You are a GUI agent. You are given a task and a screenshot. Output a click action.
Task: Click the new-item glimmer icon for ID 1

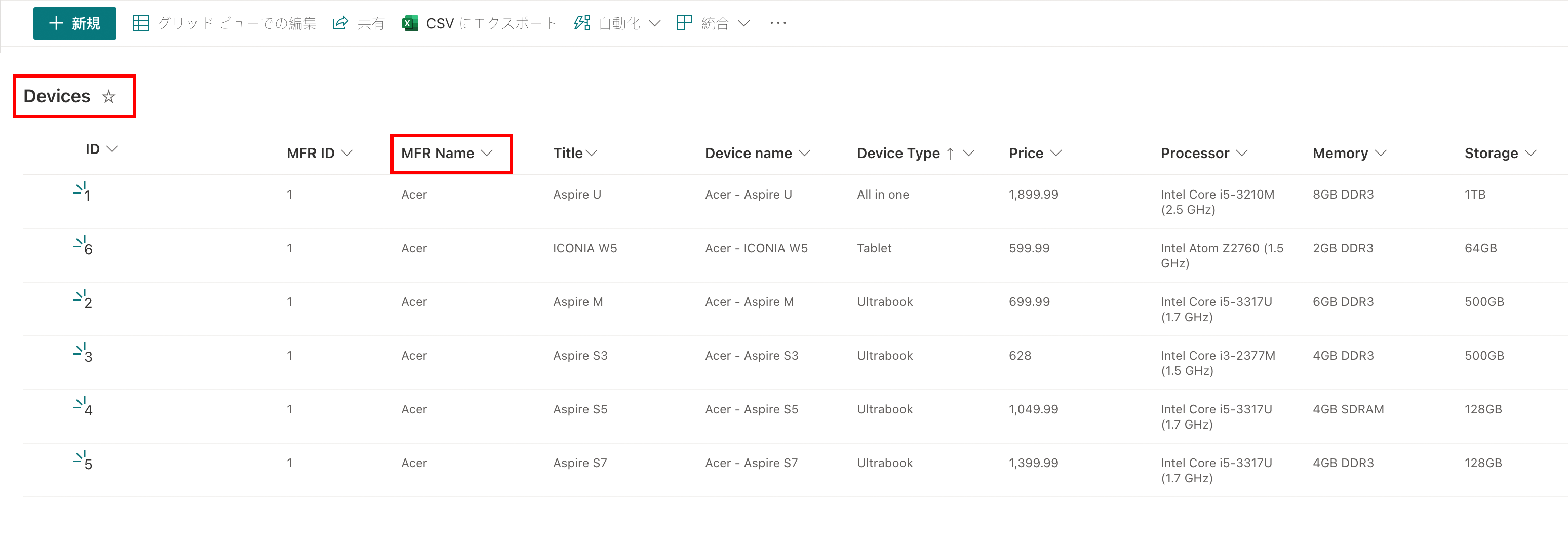click(80, 188)
